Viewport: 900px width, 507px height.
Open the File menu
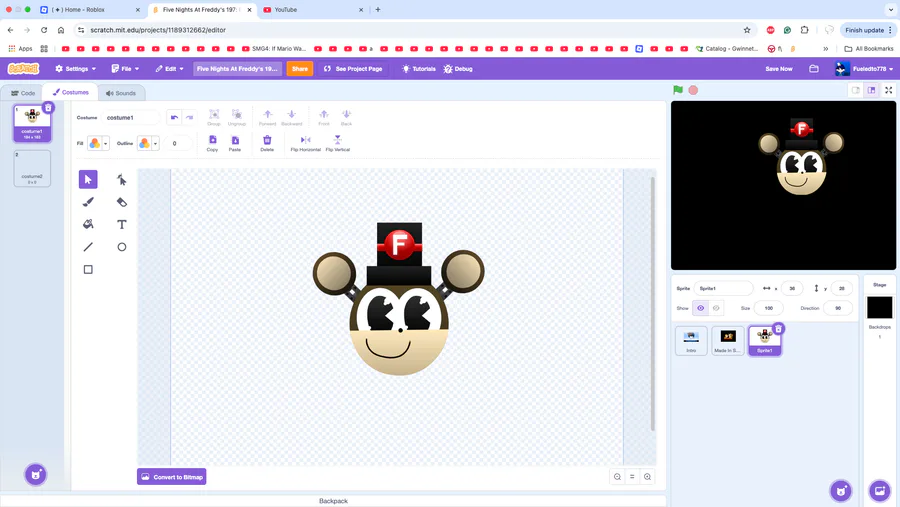point(125,68)
